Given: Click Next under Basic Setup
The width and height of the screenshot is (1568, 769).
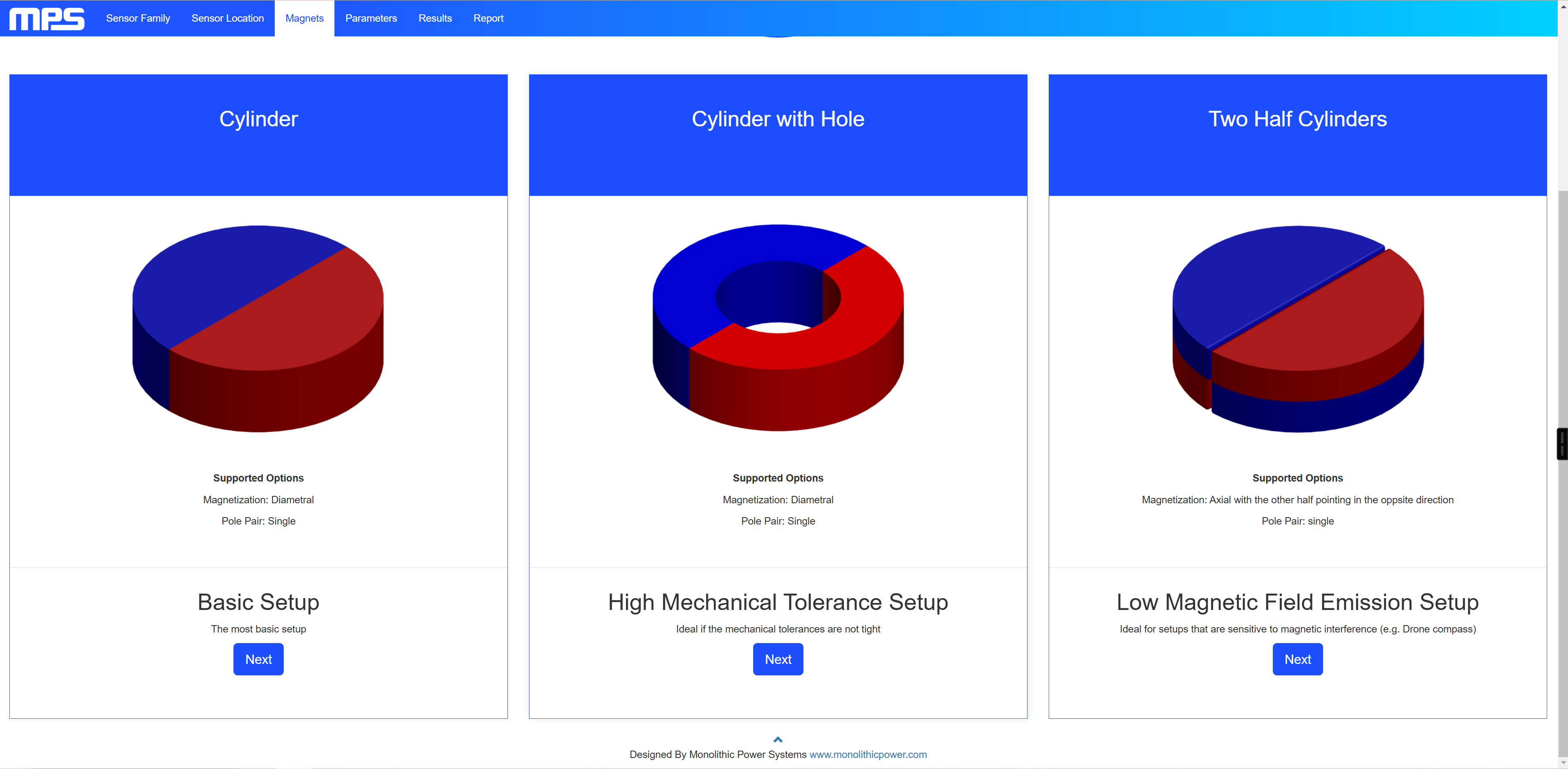Looking at the screenshot, I should [258, 659].
